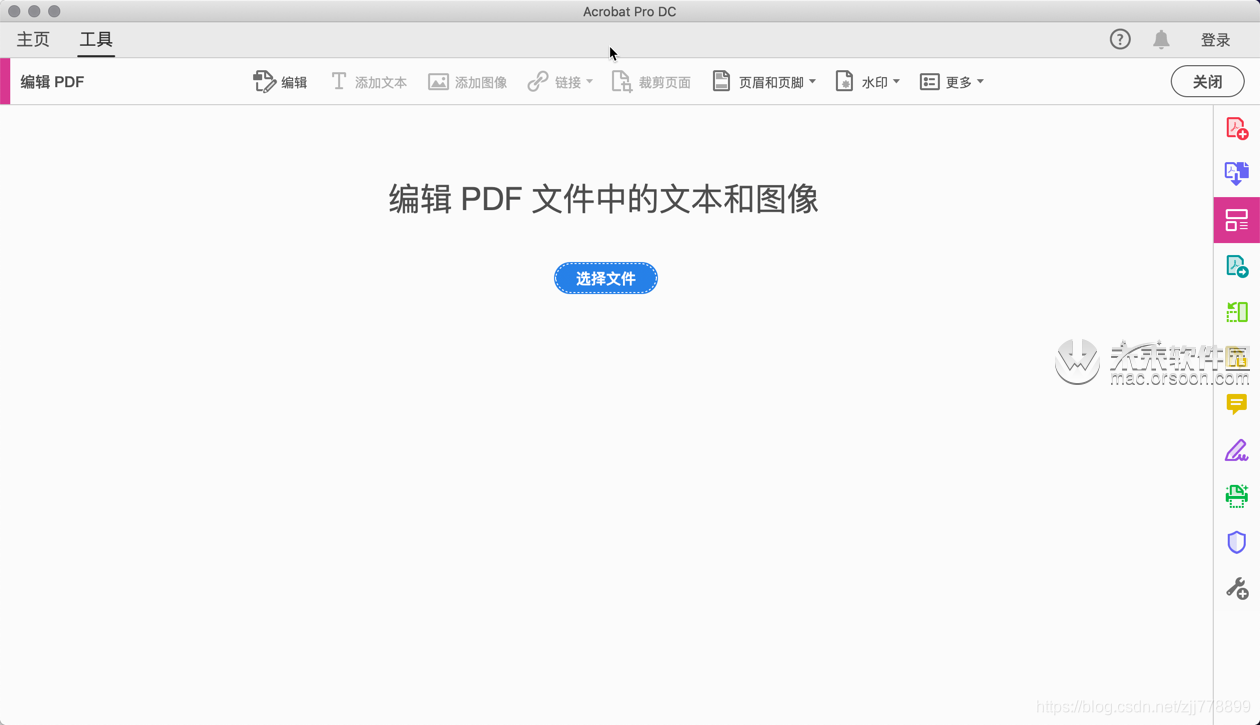Open the Help question mark icon
The image size is (1260, 725).
pyautogui.click(x=1120, y=39)
